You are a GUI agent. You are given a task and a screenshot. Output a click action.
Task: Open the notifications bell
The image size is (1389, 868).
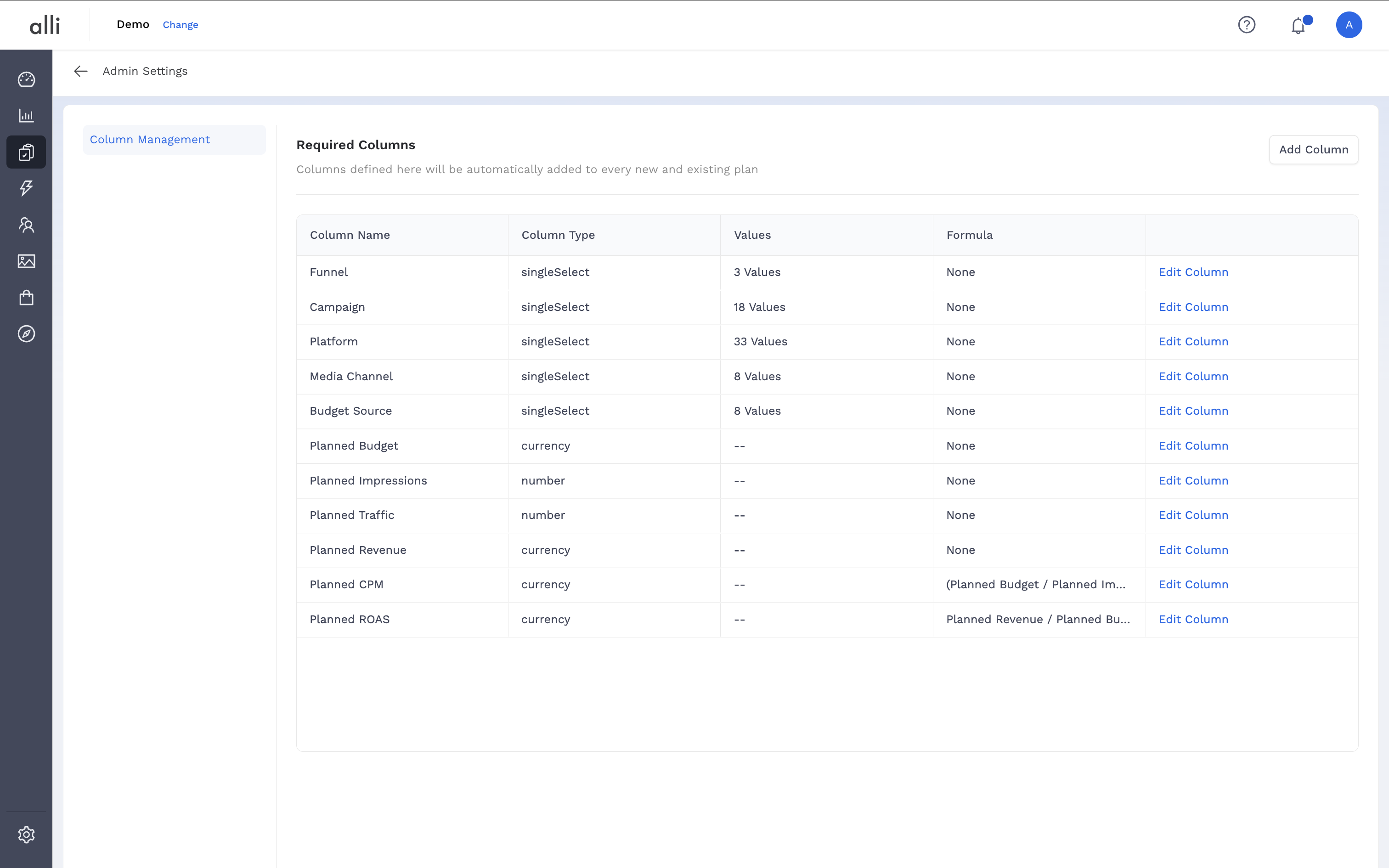coord(1298,26)
